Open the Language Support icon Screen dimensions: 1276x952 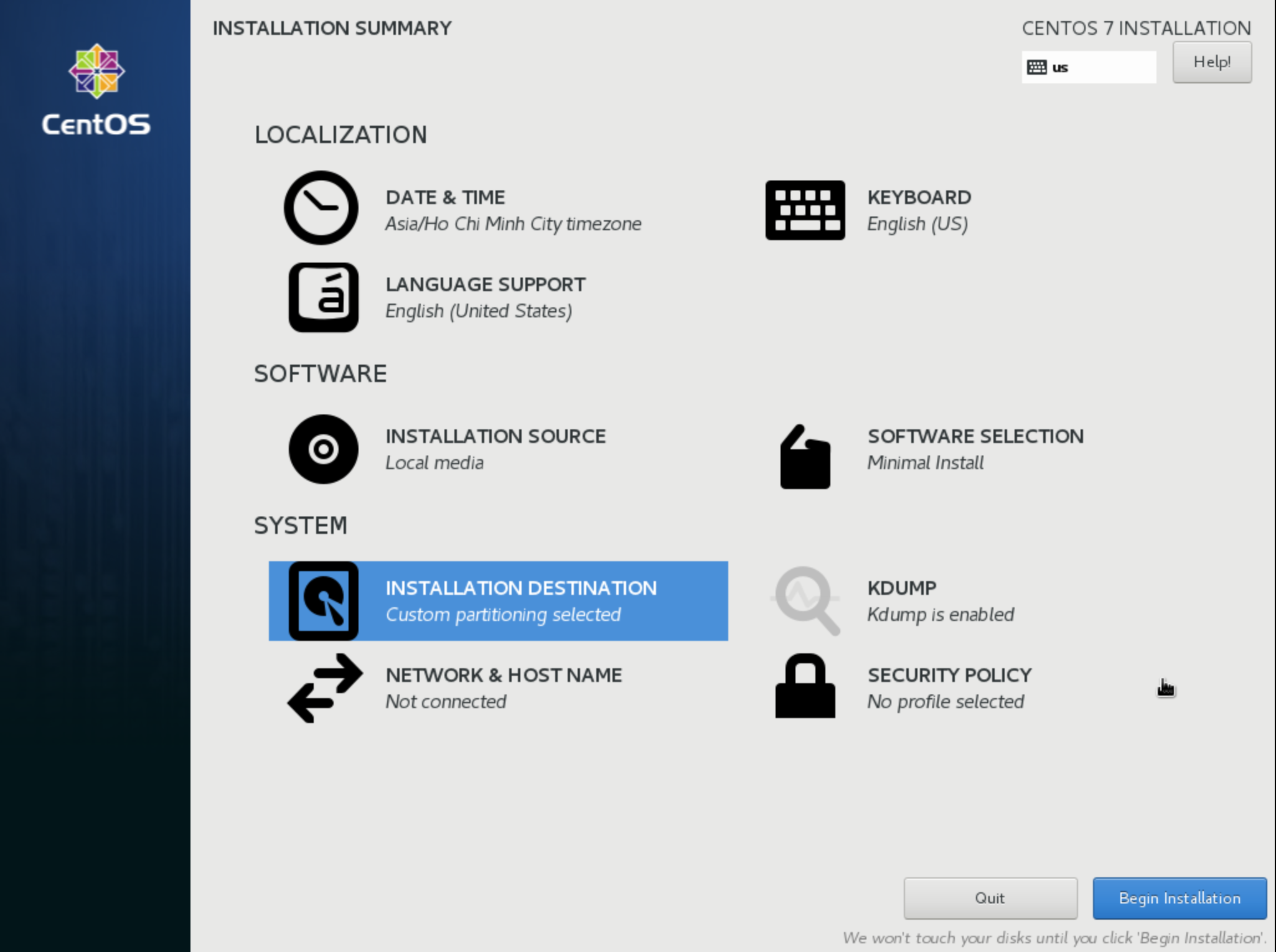click(323, 297)
